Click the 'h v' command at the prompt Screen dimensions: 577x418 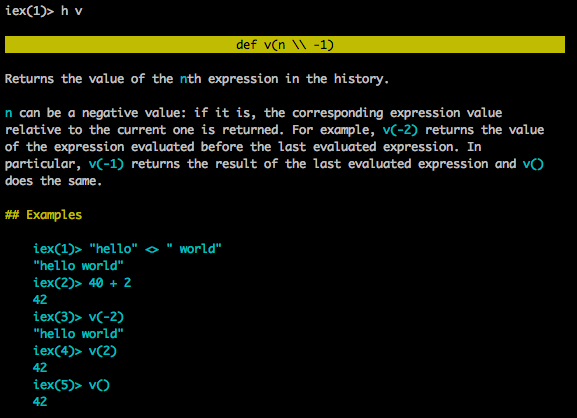[72, 11]
